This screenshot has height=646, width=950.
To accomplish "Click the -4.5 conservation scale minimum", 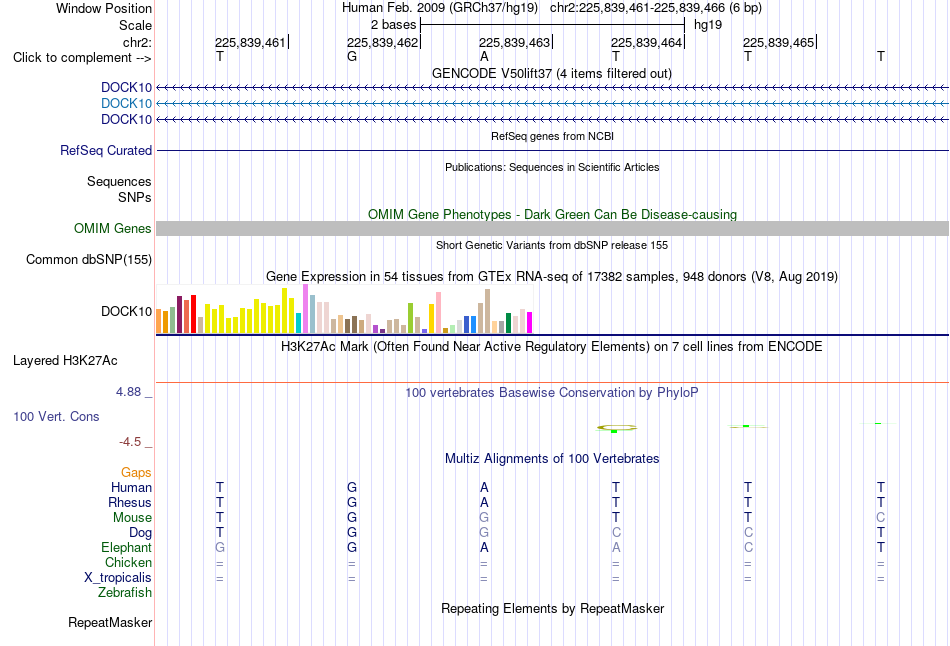I will [130, 442].
